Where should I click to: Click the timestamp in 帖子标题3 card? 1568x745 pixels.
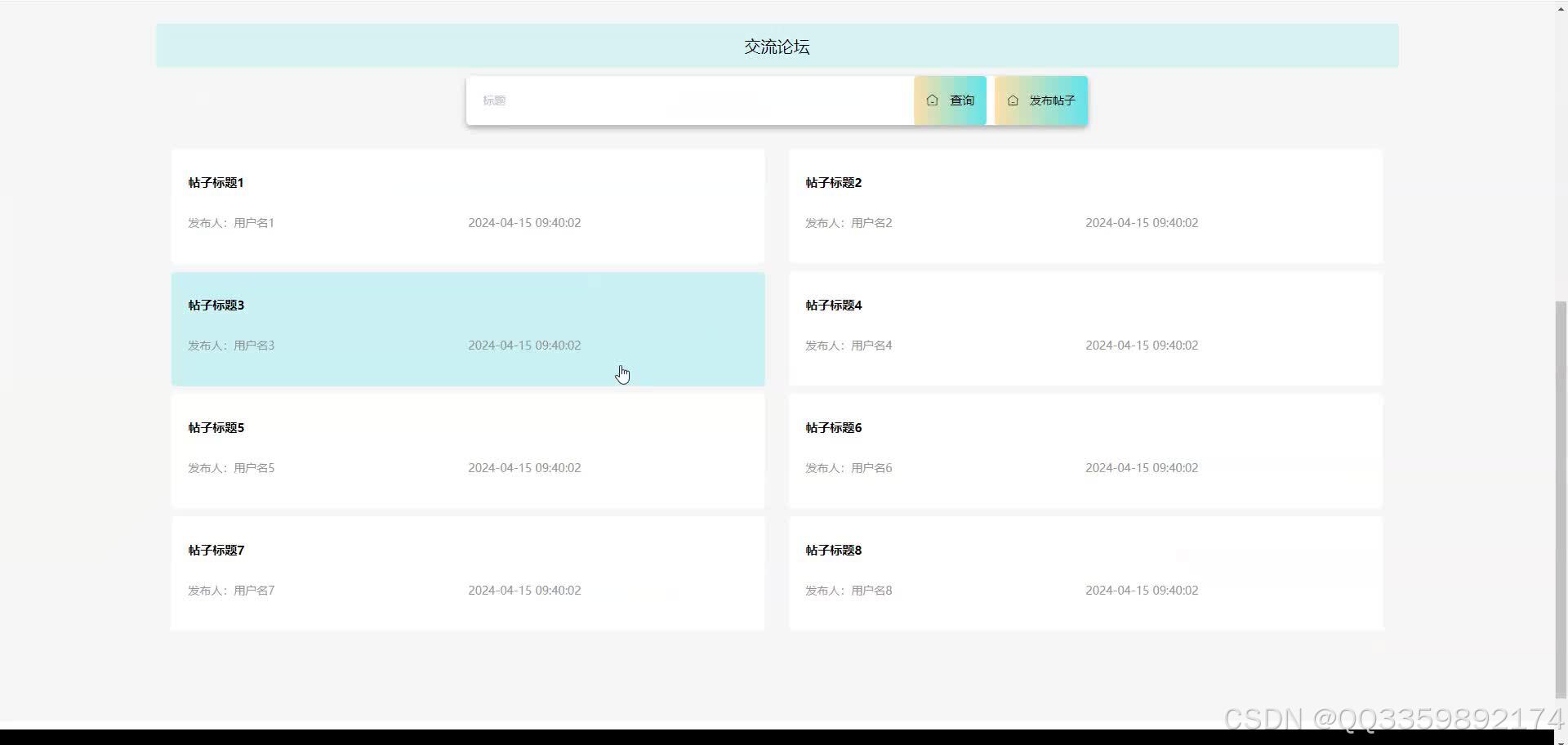tap(524, 346)
